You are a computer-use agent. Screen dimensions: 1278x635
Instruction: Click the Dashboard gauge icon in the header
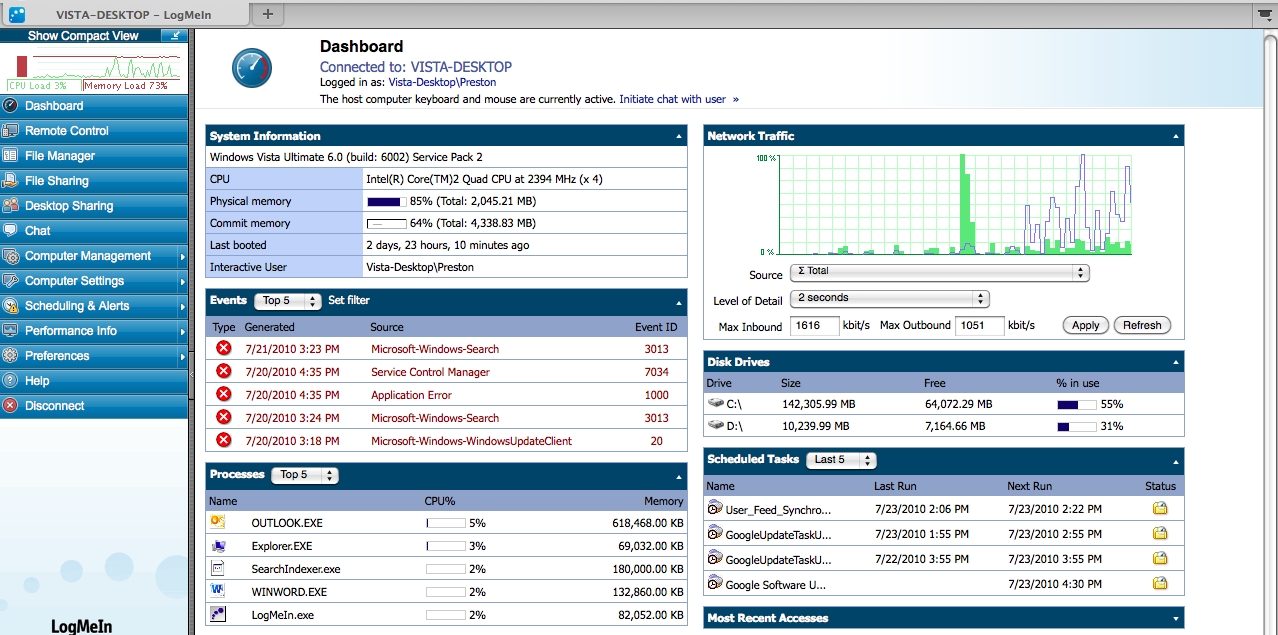[x=251, y=68]
